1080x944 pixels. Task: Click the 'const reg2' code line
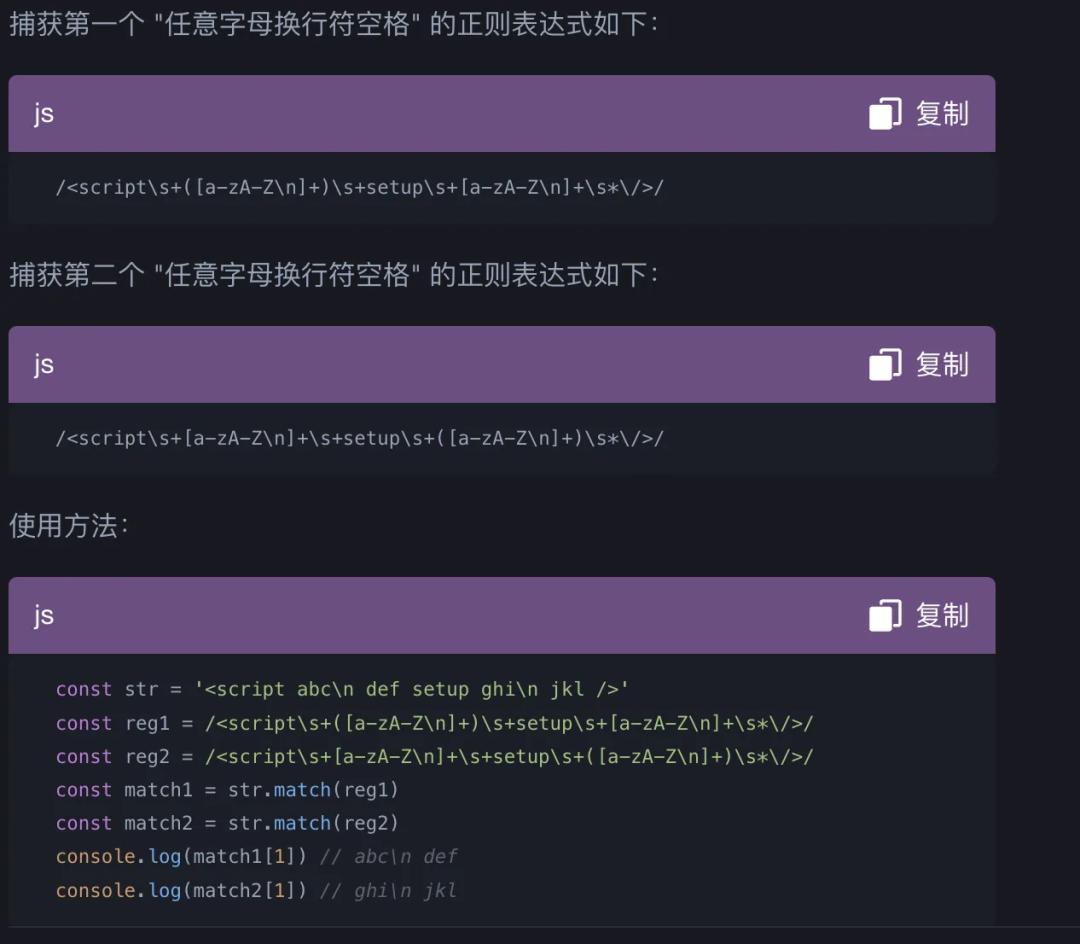(x=434, y=757)
